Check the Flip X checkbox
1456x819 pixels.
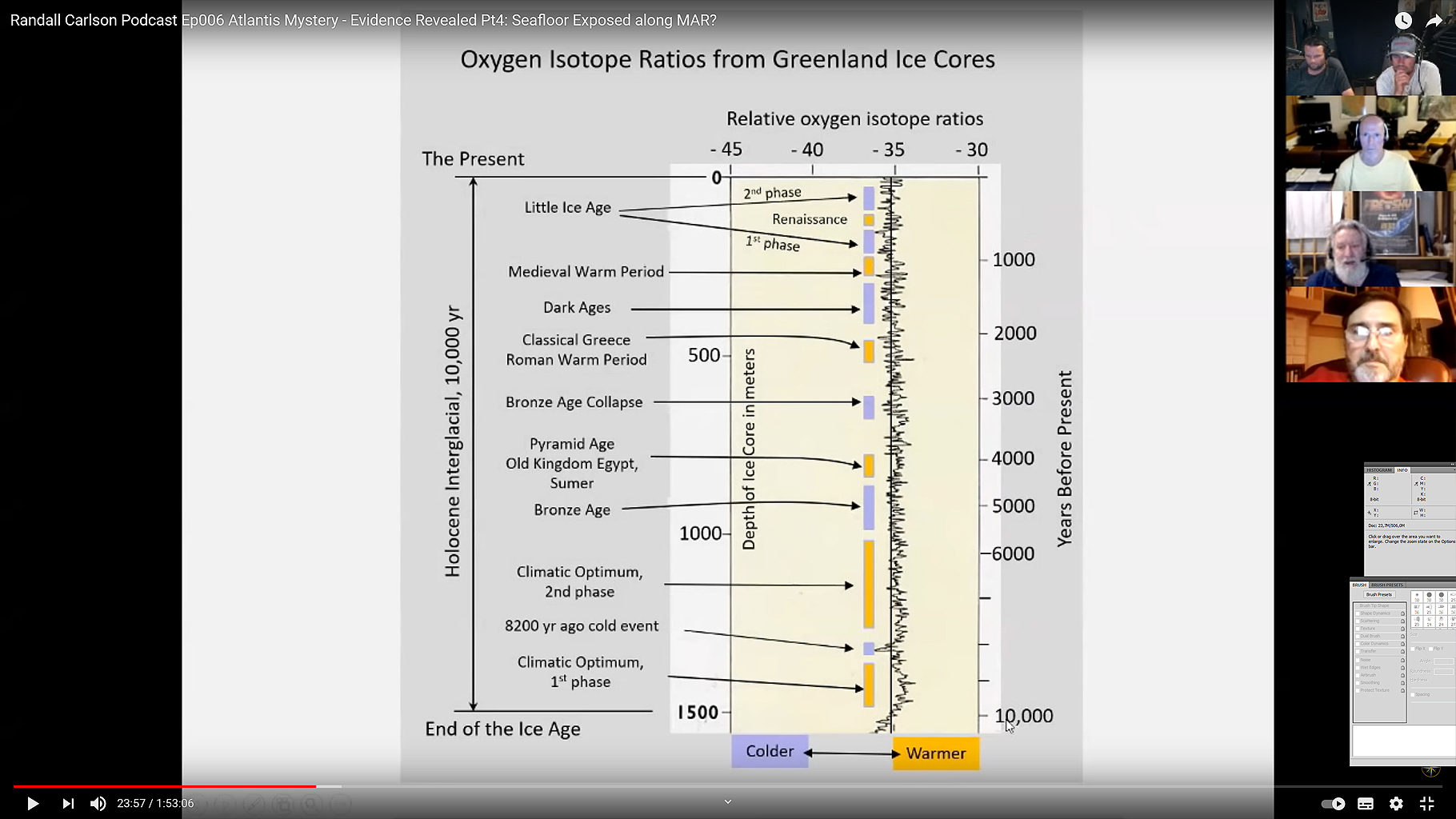(1414, 649)
